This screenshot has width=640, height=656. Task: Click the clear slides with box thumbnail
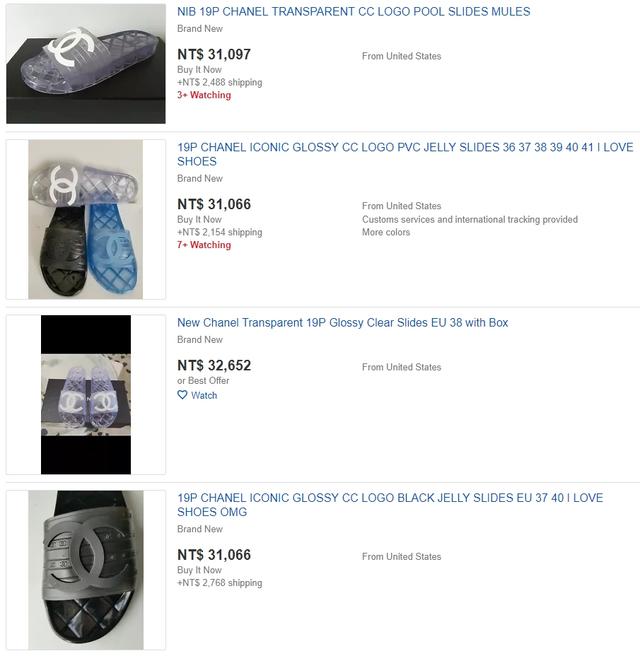click(x=85, y=394)
